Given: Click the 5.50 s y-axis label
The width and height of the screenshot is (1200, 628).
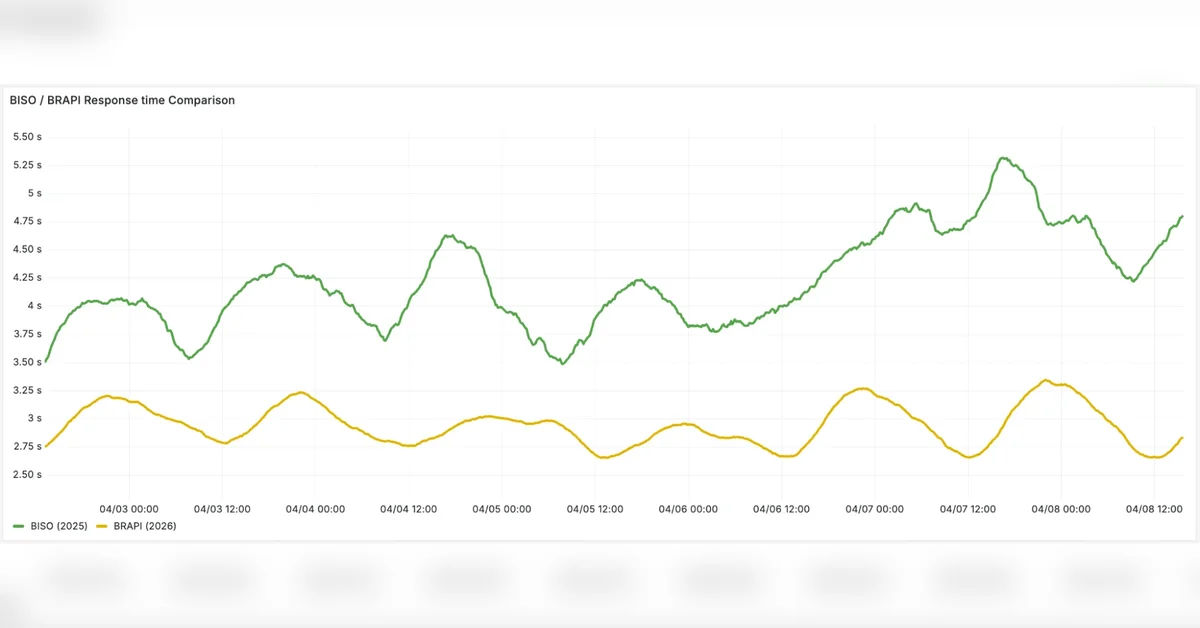Looking at the screenshot, I should (27, 136).
